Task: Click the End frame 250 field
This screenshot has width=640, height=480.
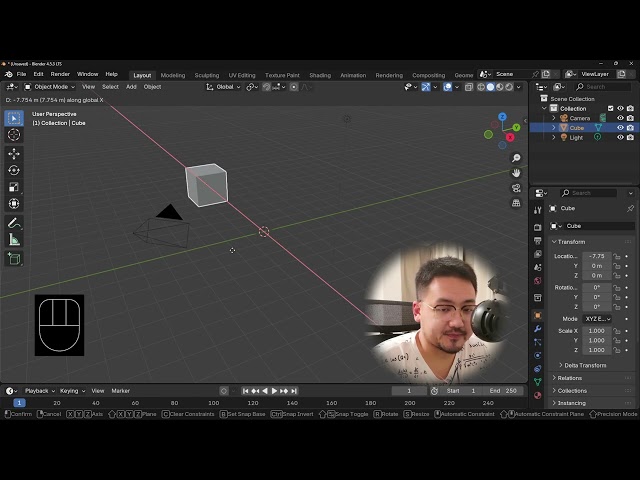Action: (503, 391)
